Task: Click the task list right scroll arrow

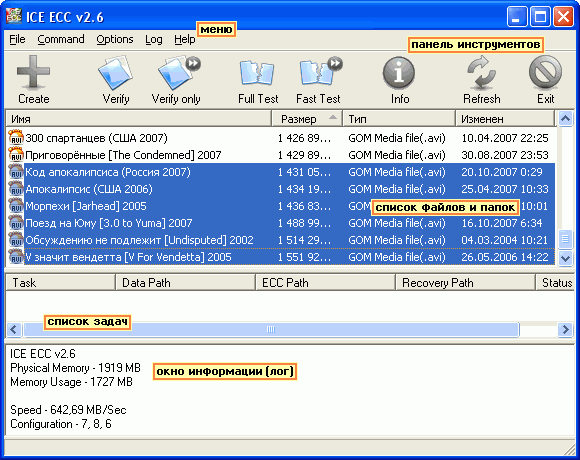Action: pos(565,329)
